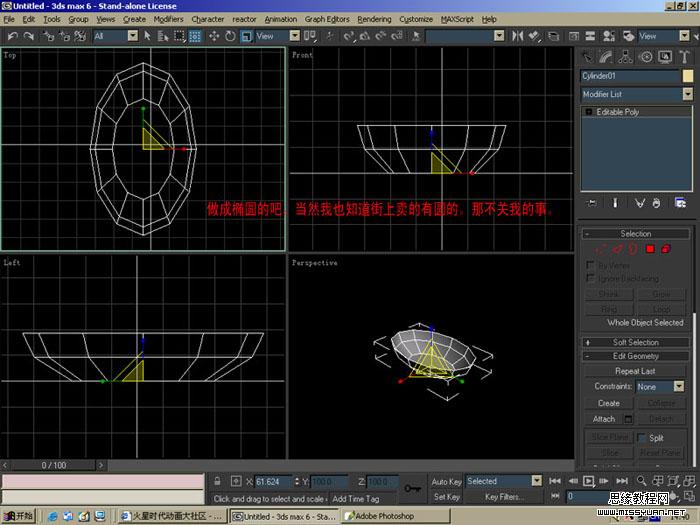This screenshot has height=525, width=700.
Task: Click the Create button in Edit Geometry
Action: pyautogui.click(x=609, y=403)
